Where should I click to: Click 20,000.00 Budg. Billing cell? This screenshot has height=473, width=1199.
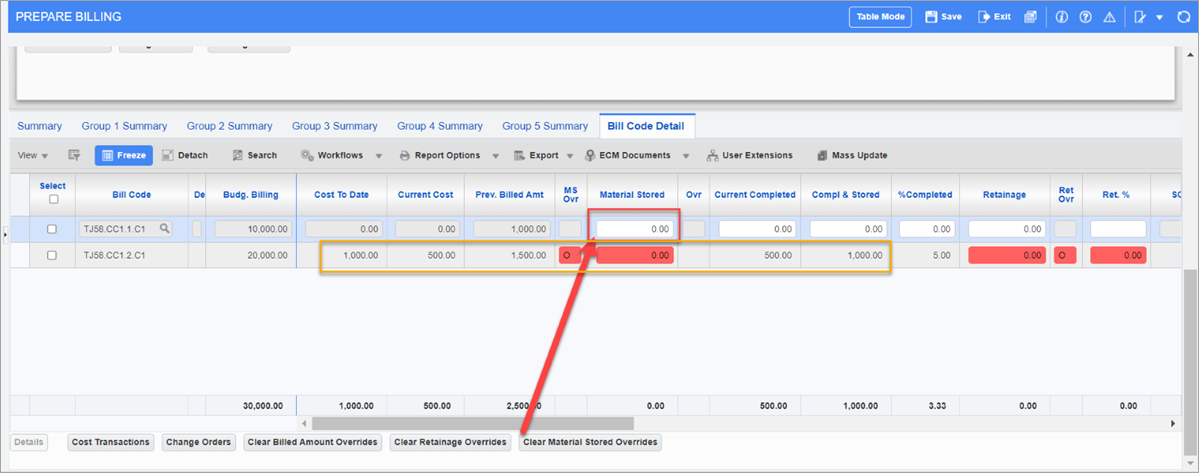click(x=252, y=255)
